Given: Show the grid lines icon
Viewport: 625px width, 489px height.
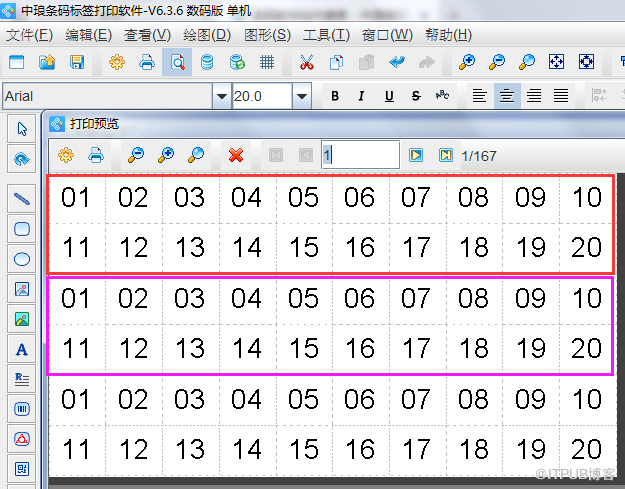Looking at the screenshot, I should 267,62.
